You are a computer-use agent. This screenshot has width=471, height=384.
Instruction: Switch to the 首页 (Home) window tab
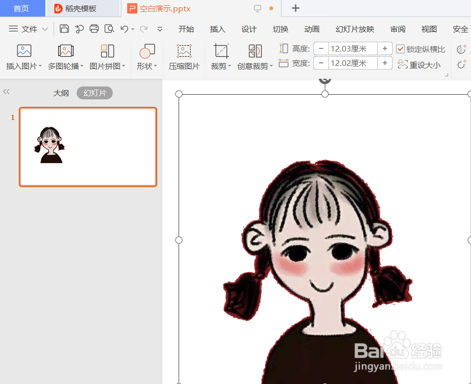click(x=22, y=8)
